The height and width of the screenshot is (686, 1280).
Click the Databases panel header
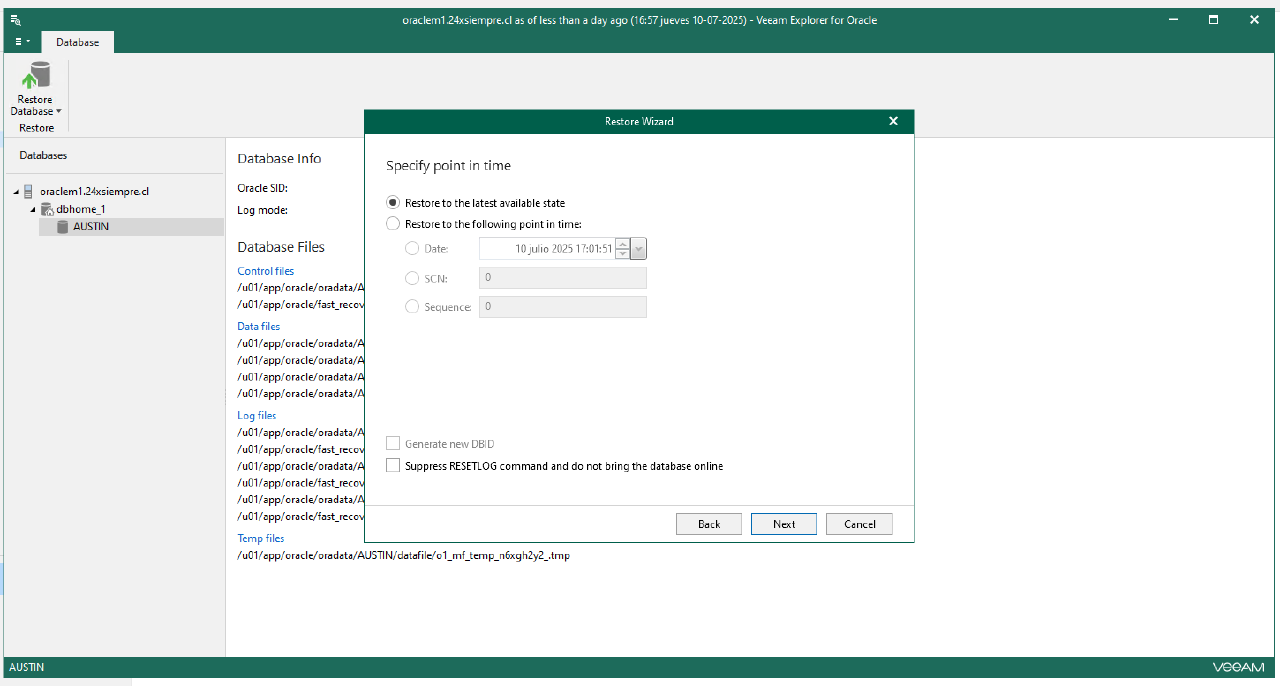(43, 156)
